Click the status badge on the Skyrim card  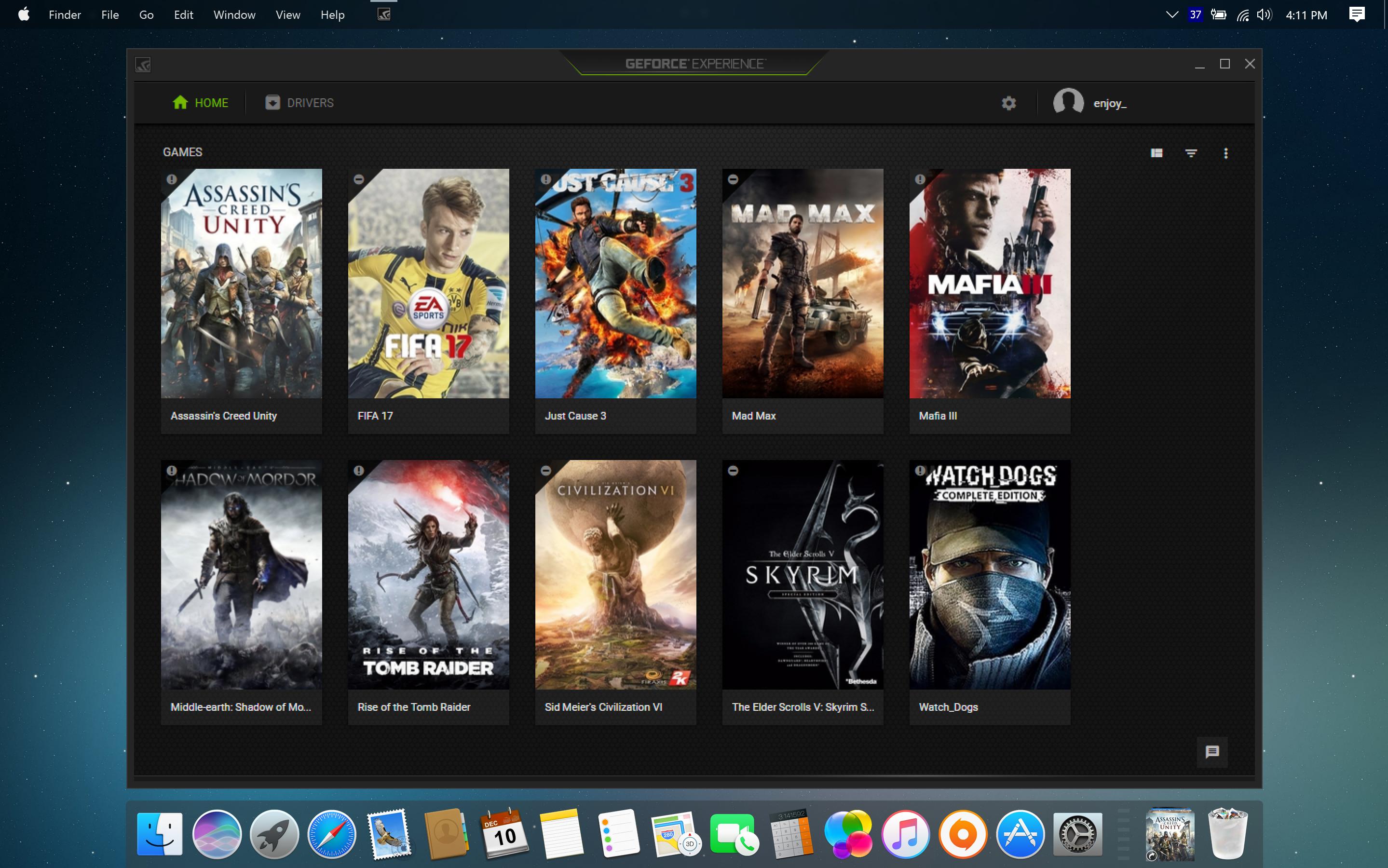tap(733, 471)
